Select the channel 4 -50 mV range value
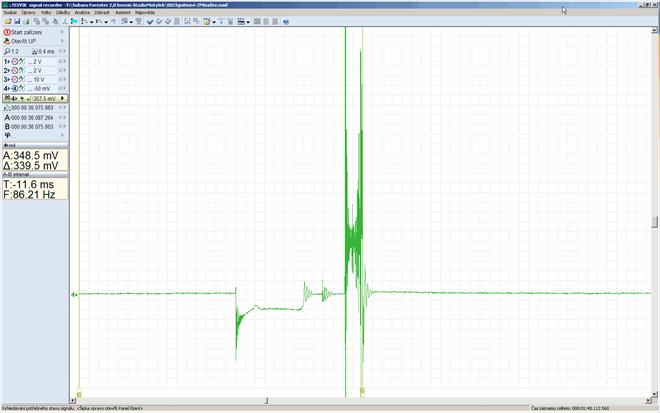 coord(42,88)
